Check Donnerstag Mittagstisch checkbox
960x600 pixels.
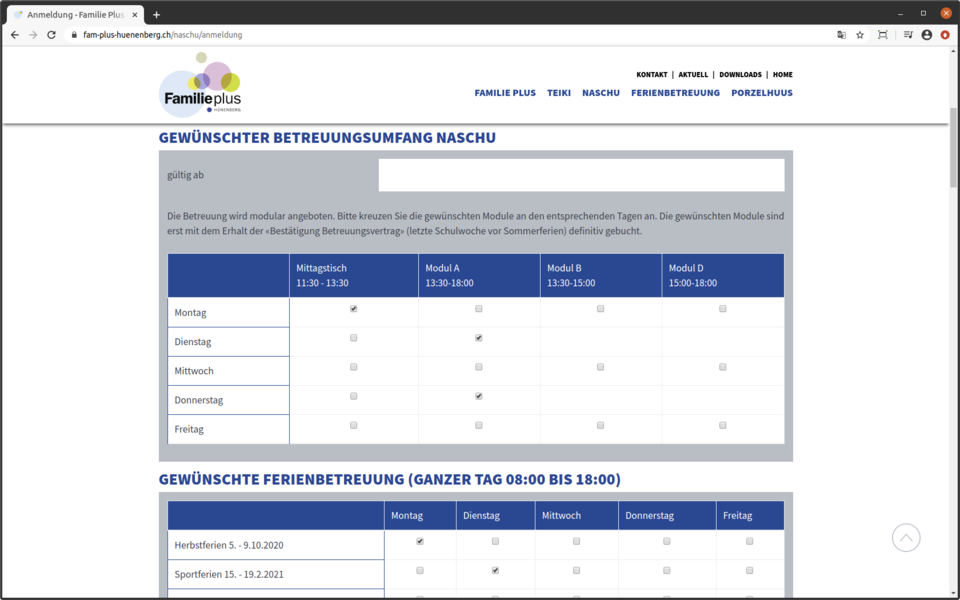354,396
